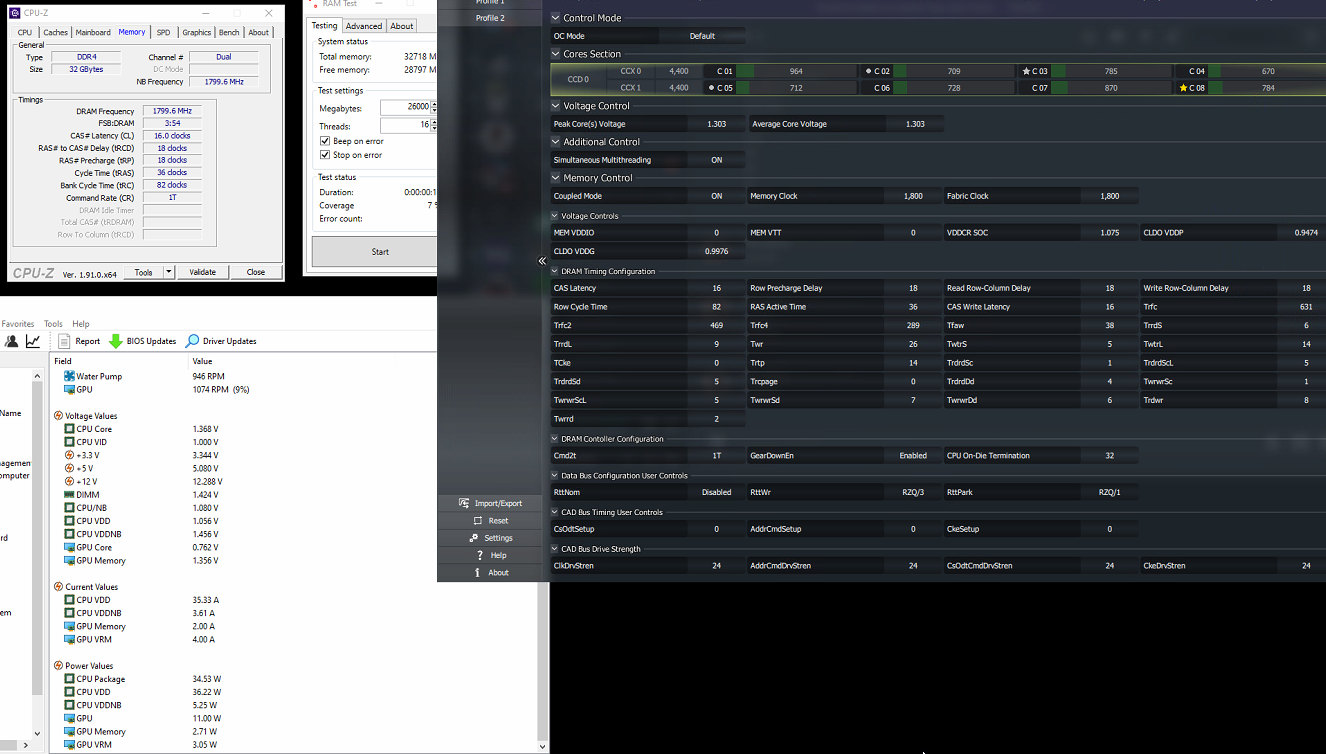Switch to the Bench tab in CPU-Z
Viewport: 1326px width, 754px height.
(229, 32)
